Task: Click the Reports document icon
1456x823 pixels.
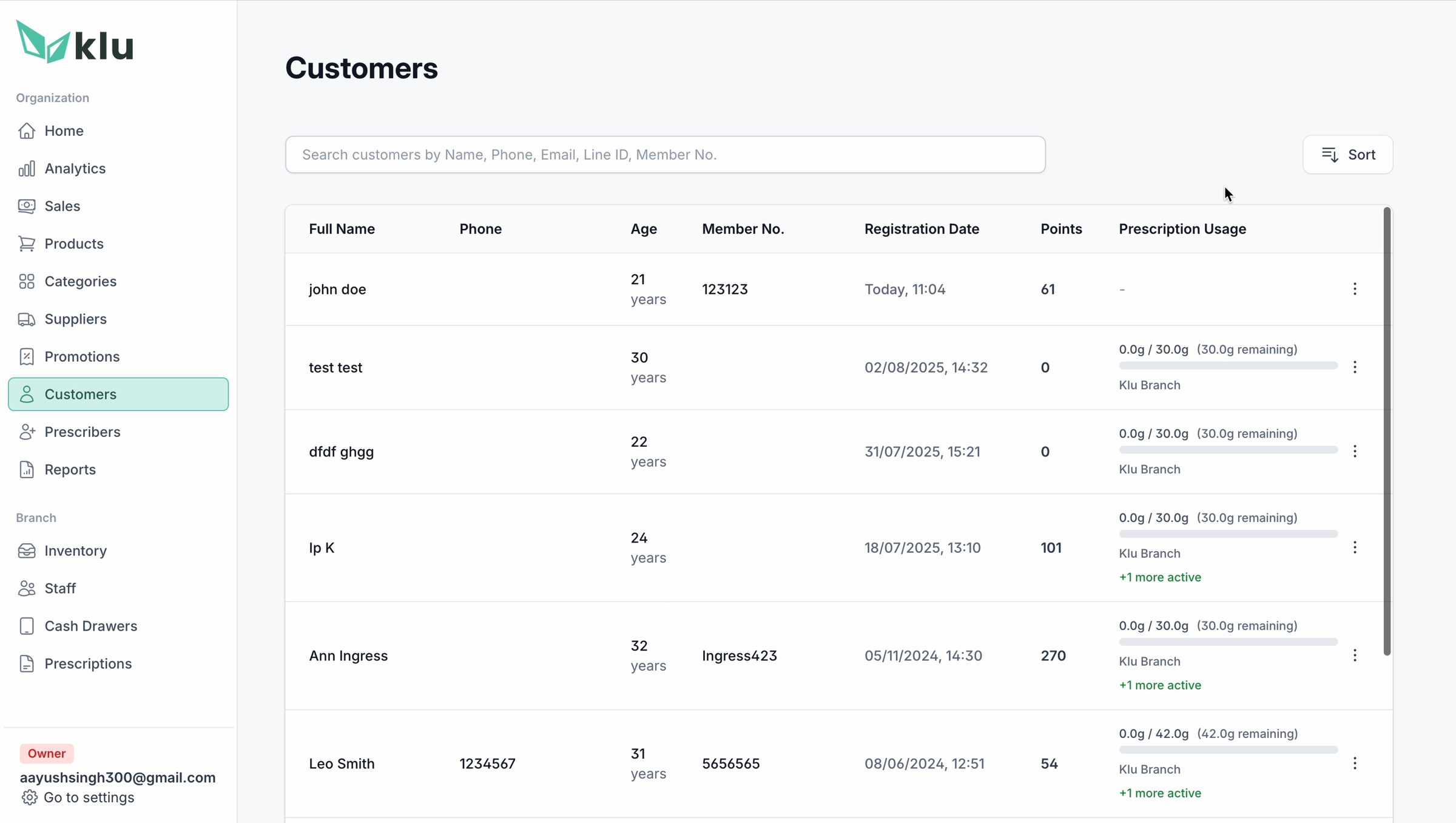Action: (27, 469)
